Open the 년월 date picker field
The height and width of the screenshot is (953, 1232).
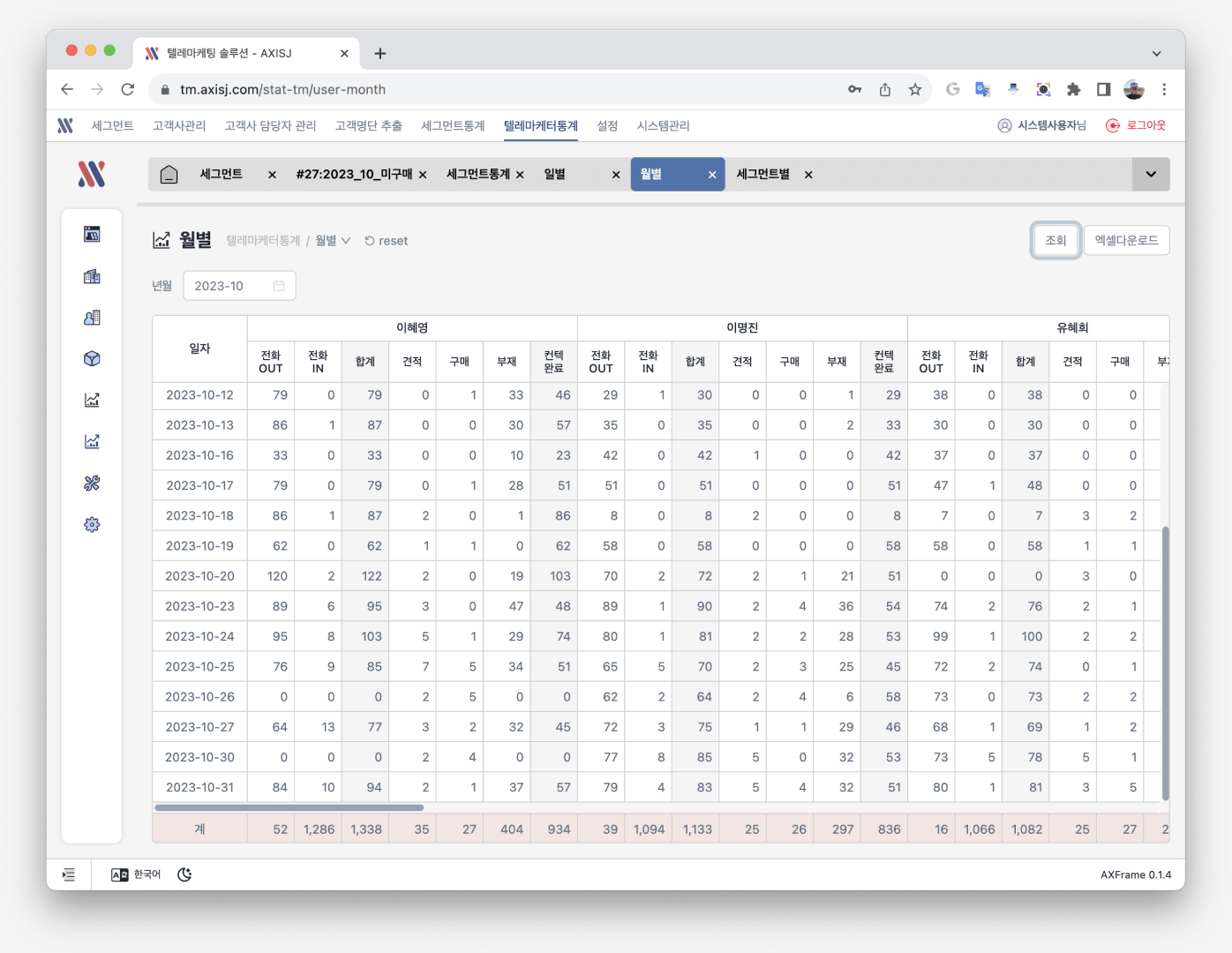click(x=239, y=286)
